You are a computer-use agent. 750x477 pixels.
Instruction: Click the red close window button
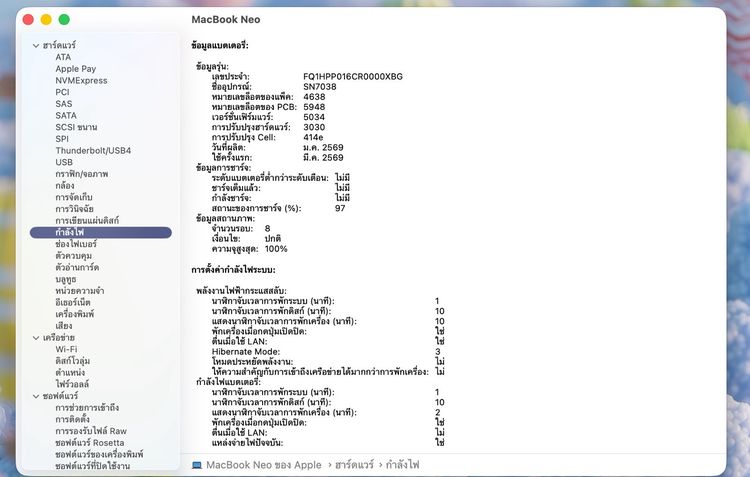pos(28,20)
